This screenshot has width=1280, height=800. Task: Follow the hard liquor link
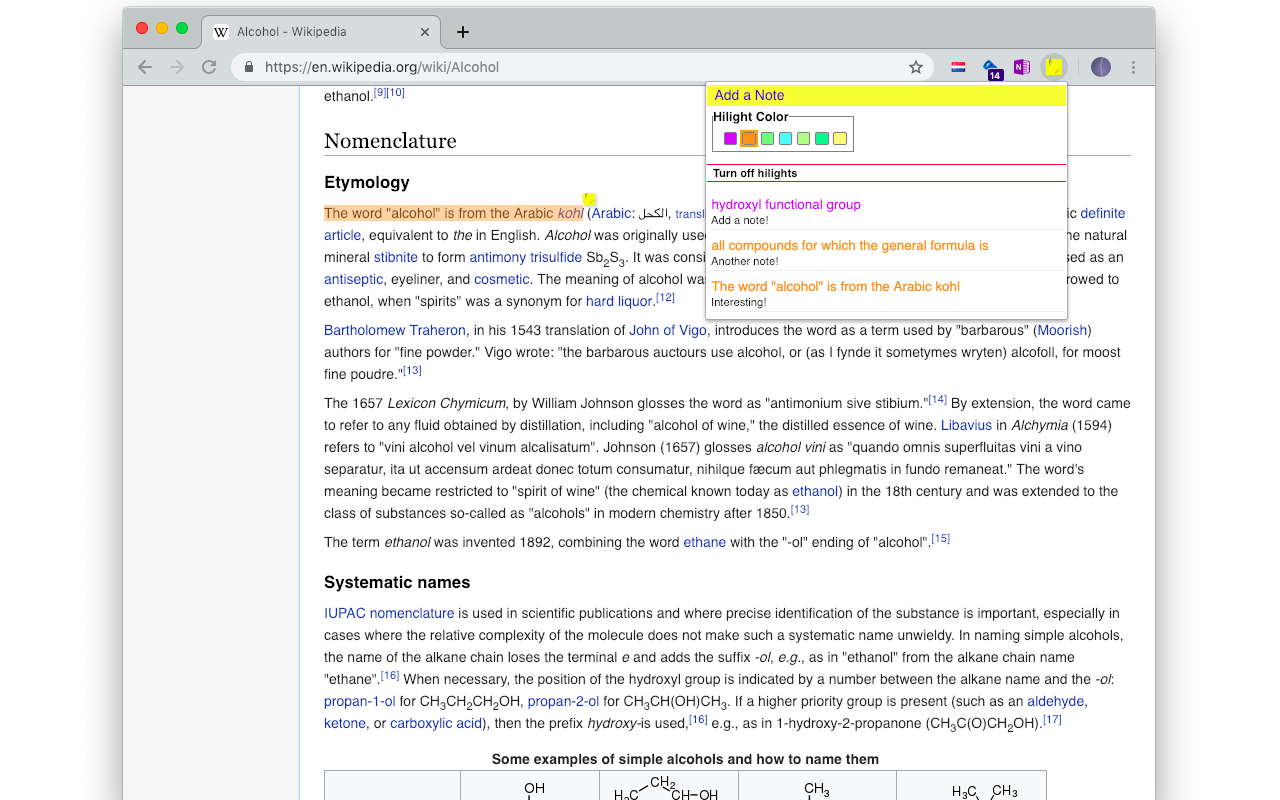pos(620,301)
